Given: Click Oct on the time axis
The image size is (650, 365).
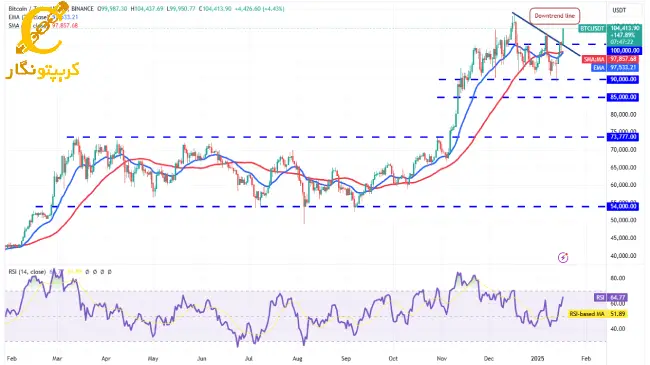Looking at the screenshot, I should pyautogui.click(x=393, y=358).
